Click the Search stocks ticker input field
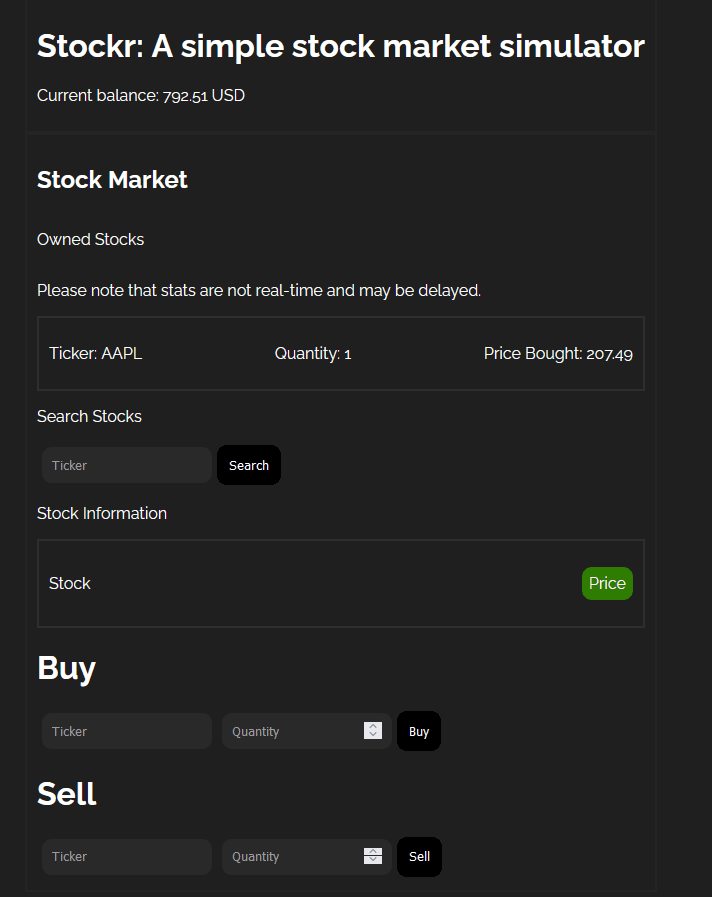Image resolution: width=712 pixels, height=897 pixels. click(x=126, y=465)
